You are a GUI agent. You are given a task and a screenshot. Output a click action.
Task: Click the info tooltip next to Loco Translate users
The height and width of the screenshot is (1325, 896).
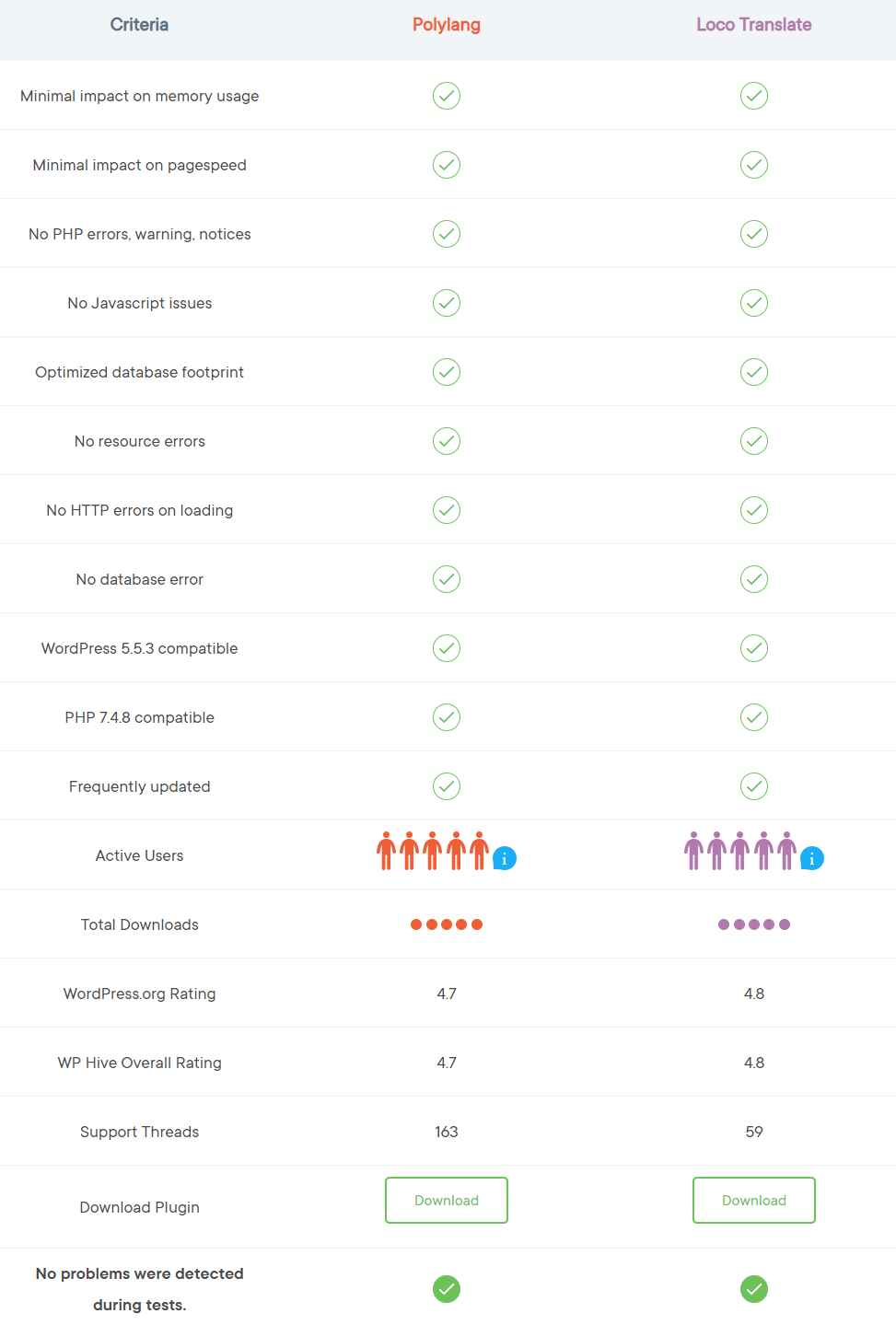point(811,858)
